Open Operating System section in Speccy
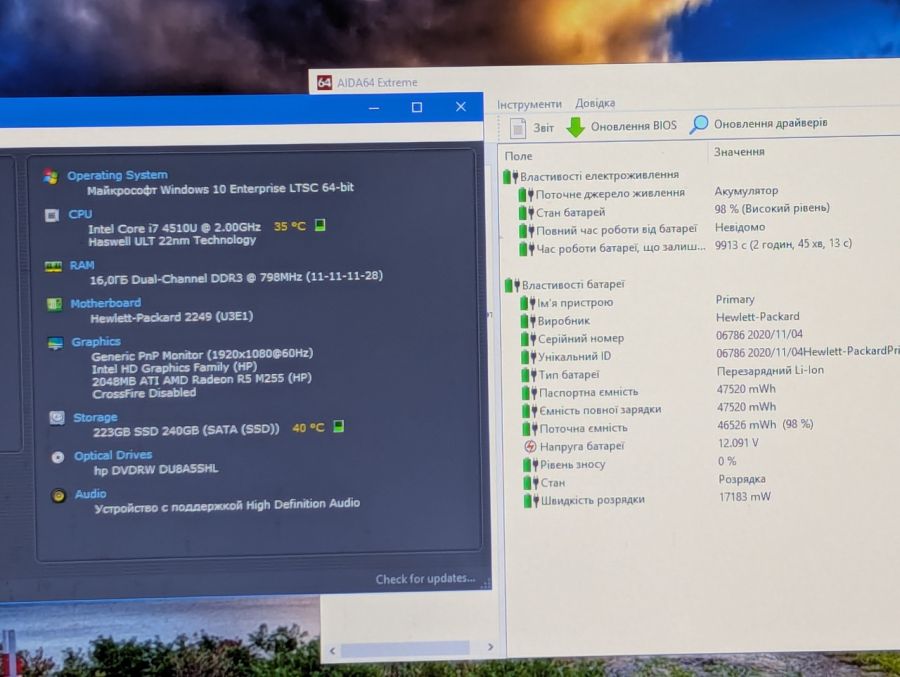Screen dimensions: 900x677 coord(117,175)
